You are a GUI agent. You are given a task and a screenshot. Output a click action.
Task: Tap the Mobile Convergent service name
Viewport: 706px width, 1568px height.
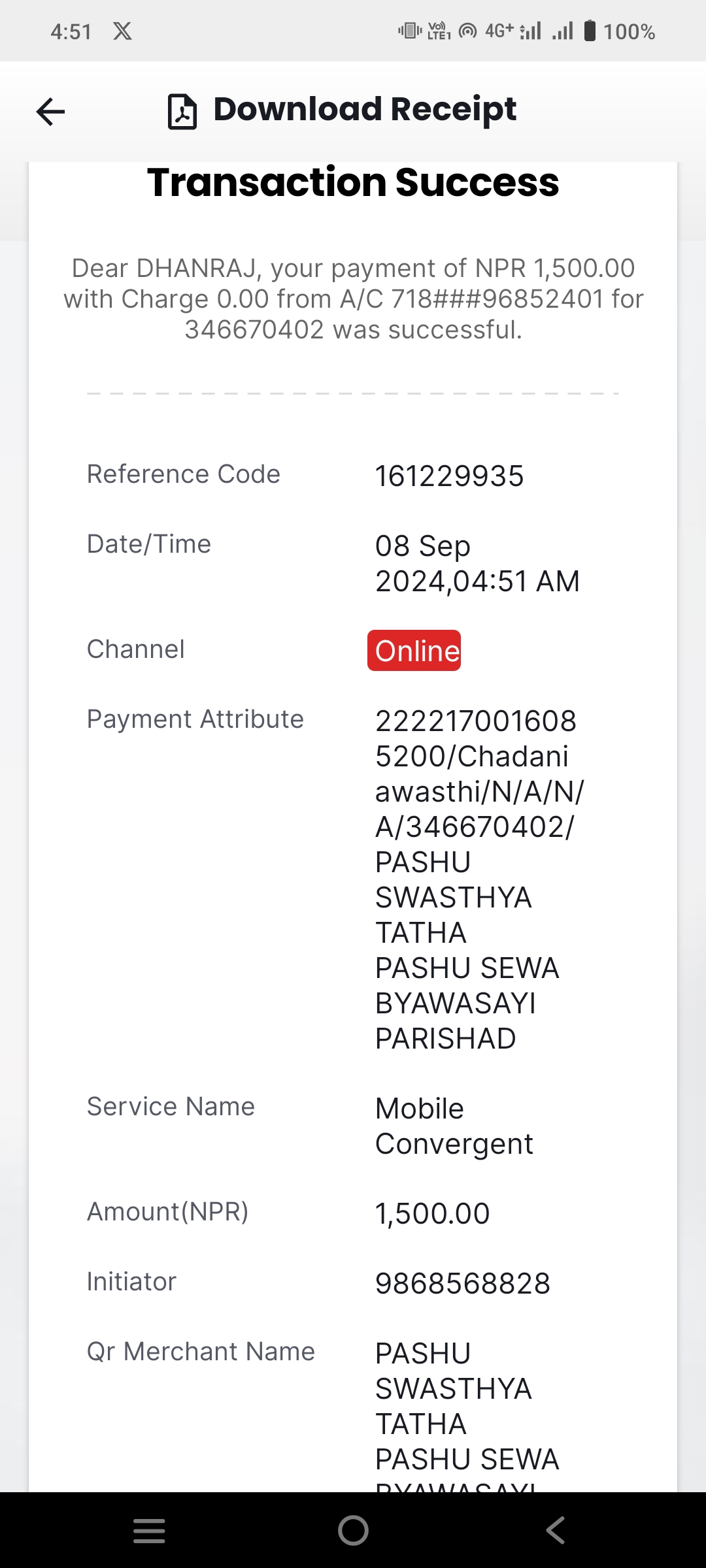tap(454, 1126)
